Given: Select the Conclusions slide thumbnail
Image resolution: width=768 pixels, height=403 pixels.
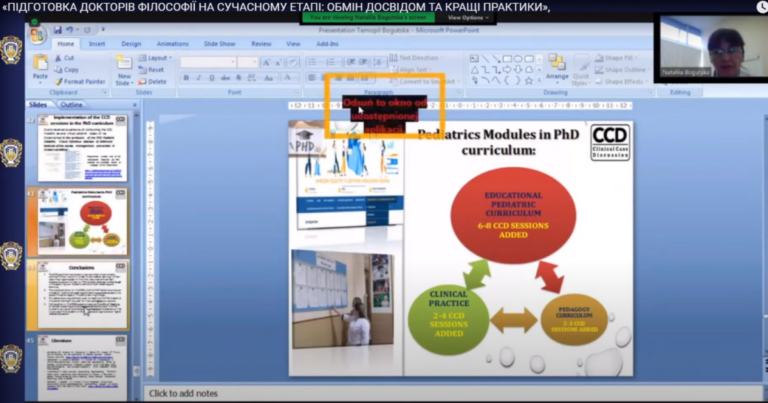Looking at the screenshot, I should pyautogui.click(x=83, y=295).
